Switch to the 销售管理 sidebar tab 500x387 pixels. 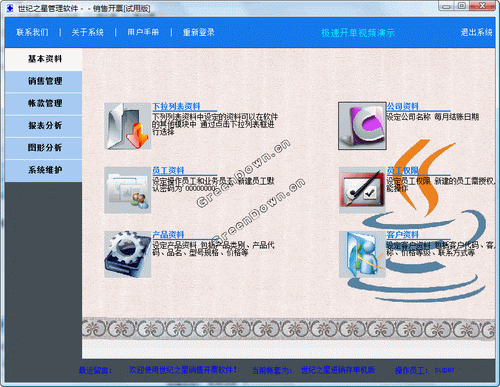(44, 81)
